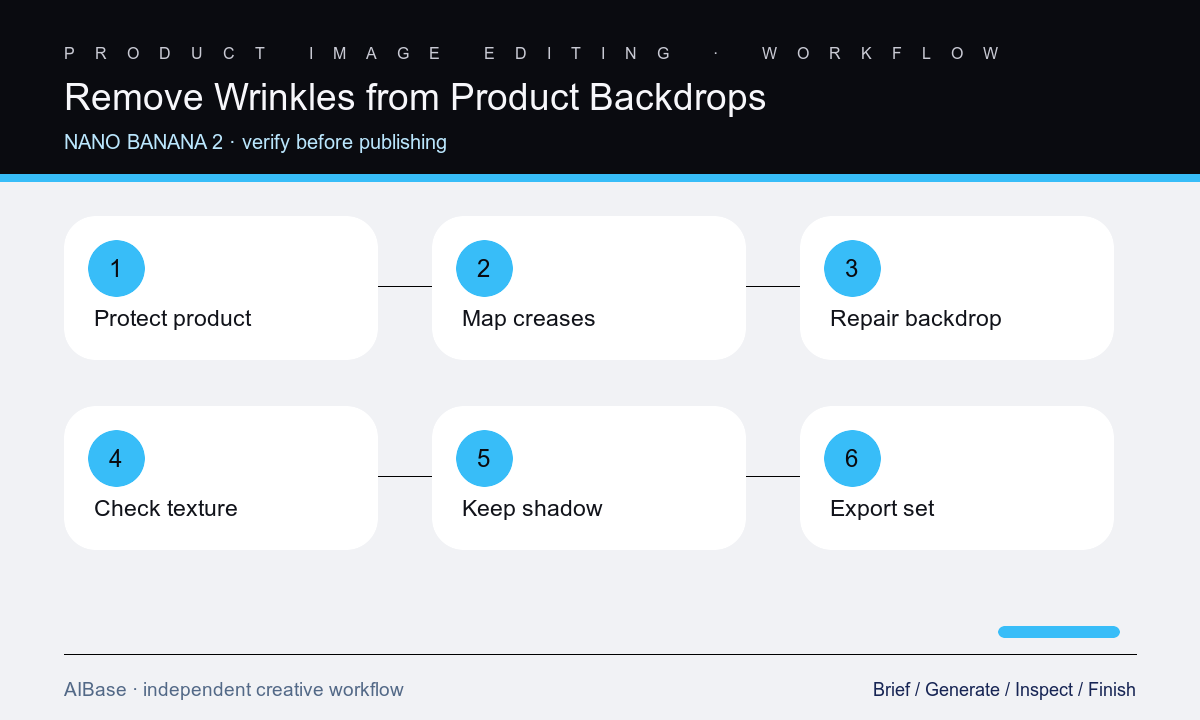Select the 'Protect product' label
The width and height of the screenshot is (1200, 720).
(172, 318)
